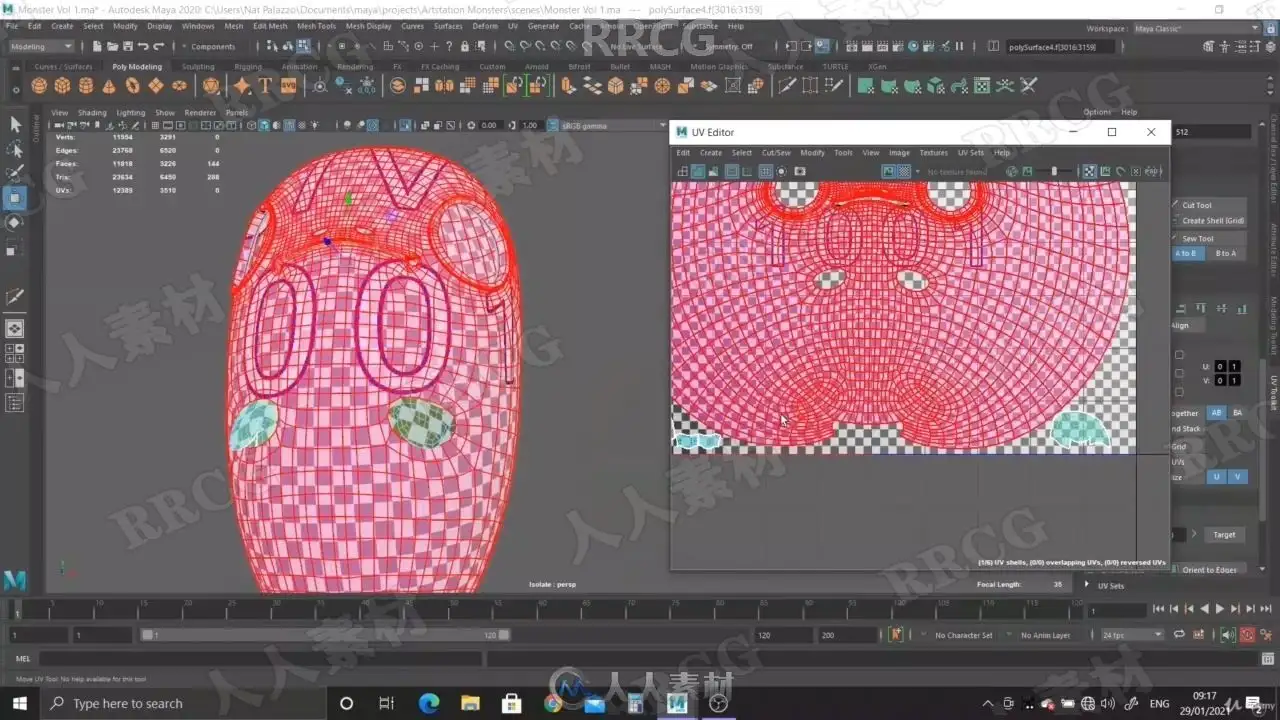The width and height of the screenshot is (1280, 720).
Task: Select the arrow Select tool in the toolbox
Action: tap(15, 124)
